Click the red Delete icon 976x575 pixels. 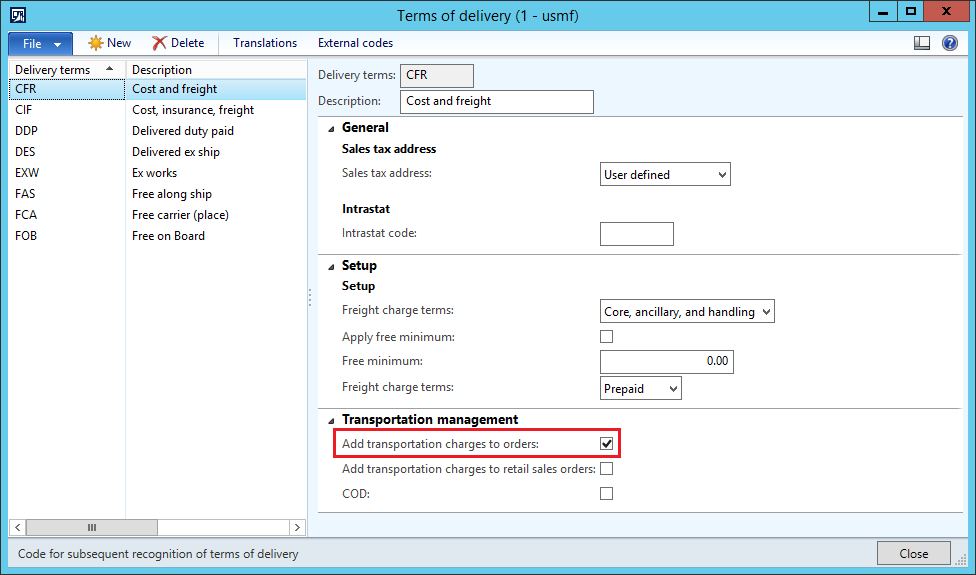point(159,43)
